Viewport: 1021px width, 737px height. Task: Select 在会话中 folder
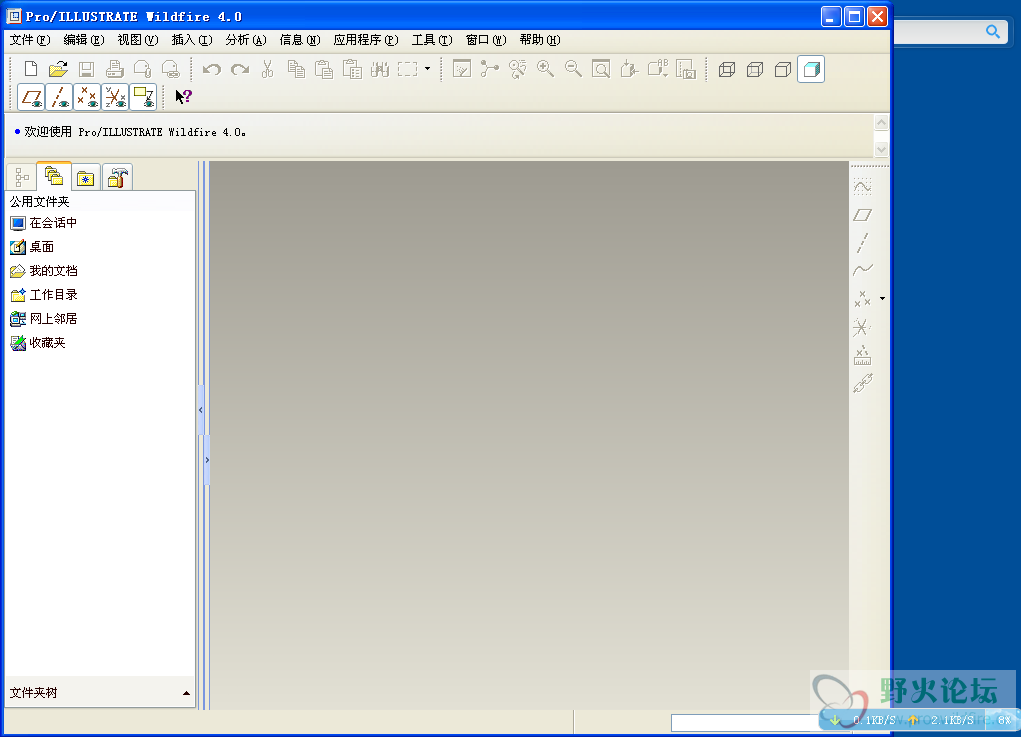(x=44, y=223)
